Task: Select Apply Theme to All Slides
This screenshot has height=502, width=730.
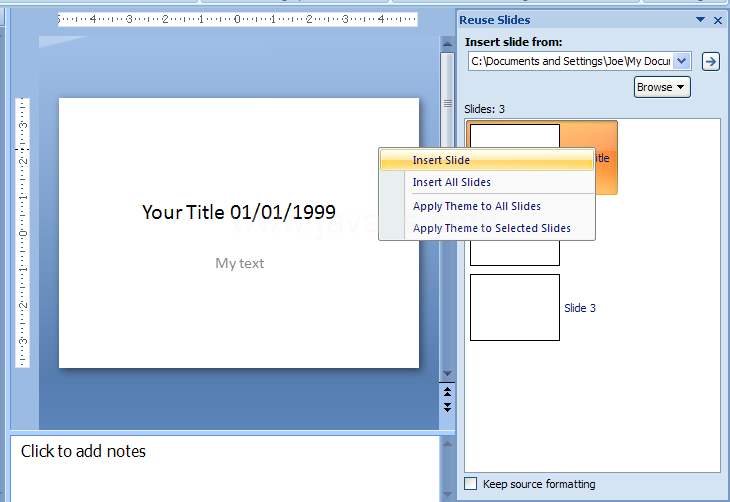Action: pyautogui.click(x=487, y=206)
